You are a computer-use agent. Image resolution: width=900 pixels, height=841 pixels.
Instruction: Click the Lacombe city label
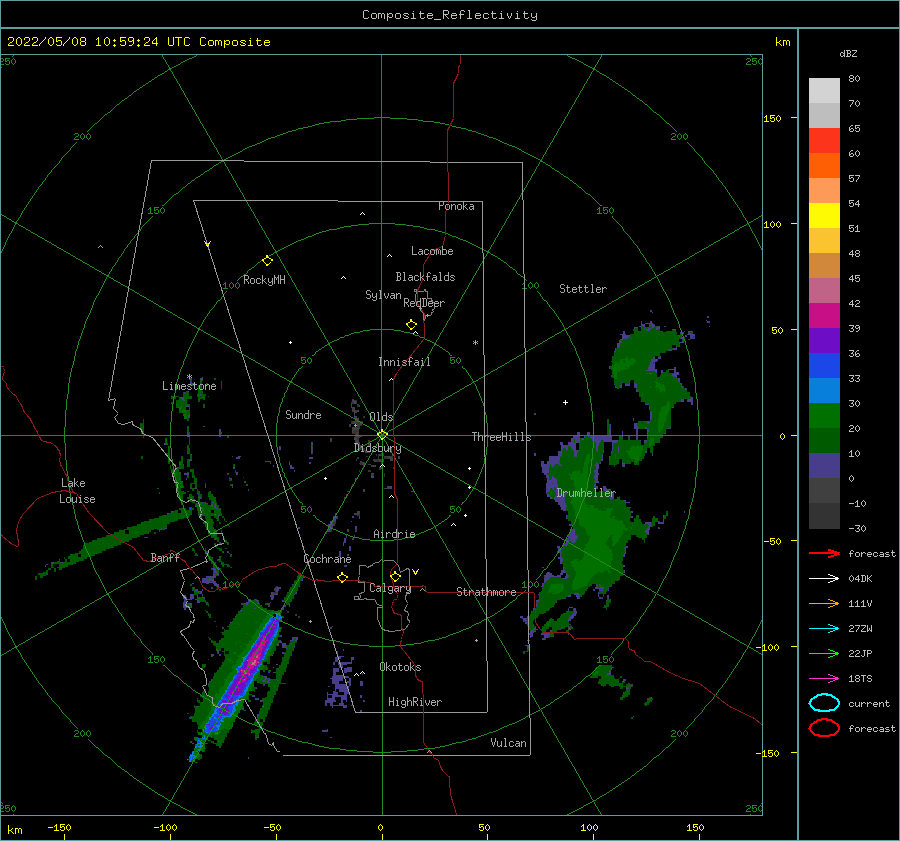(432, 251)
